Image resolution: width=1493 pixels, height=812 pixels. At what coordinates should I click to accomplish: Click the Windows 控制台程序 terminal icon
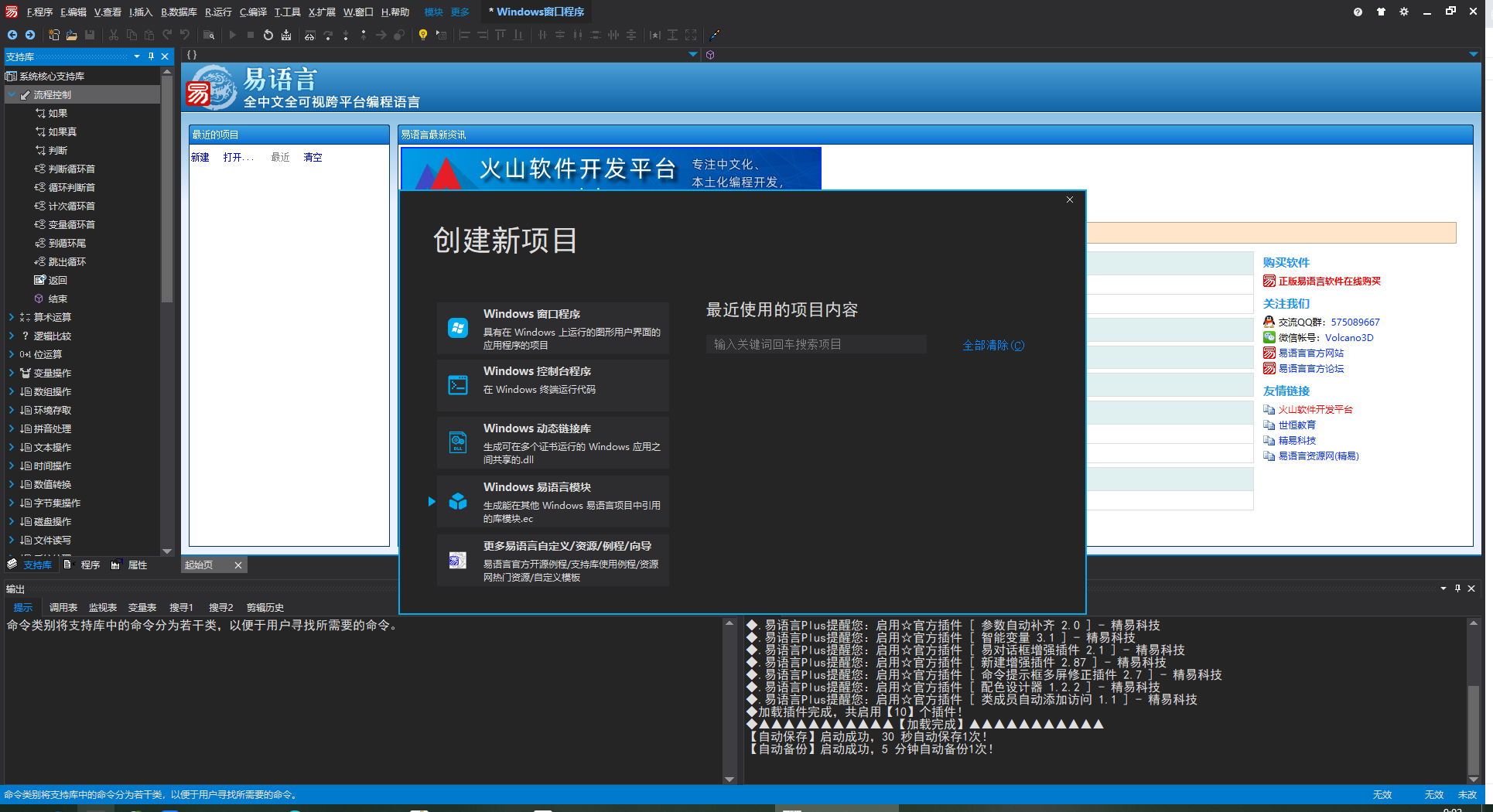coord(458,384)
